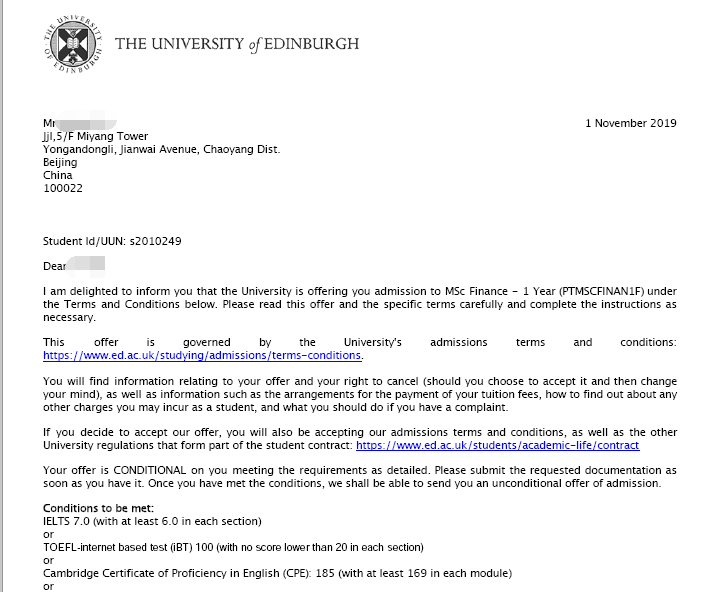The image size is (717, 592).
Task: Click the "China" country line
Action: pyautogui.click(x=58, y=176)
